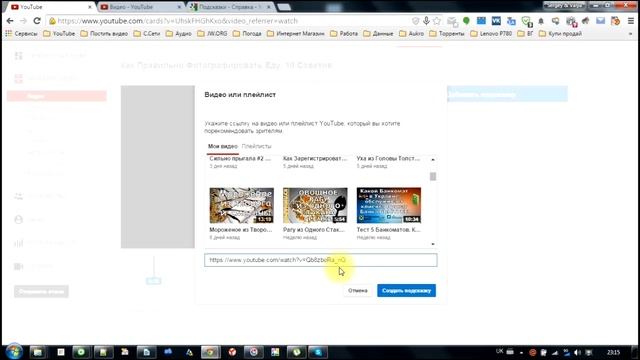Open File Explorer from the taskbar
This screenshot has width=640, height=360.
[x=38, y=352]
